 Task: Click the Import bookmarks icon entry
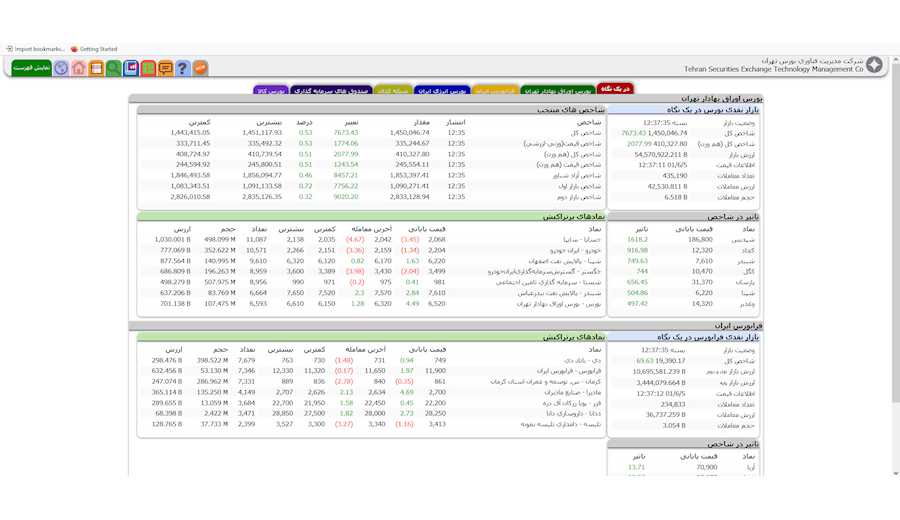36,49
